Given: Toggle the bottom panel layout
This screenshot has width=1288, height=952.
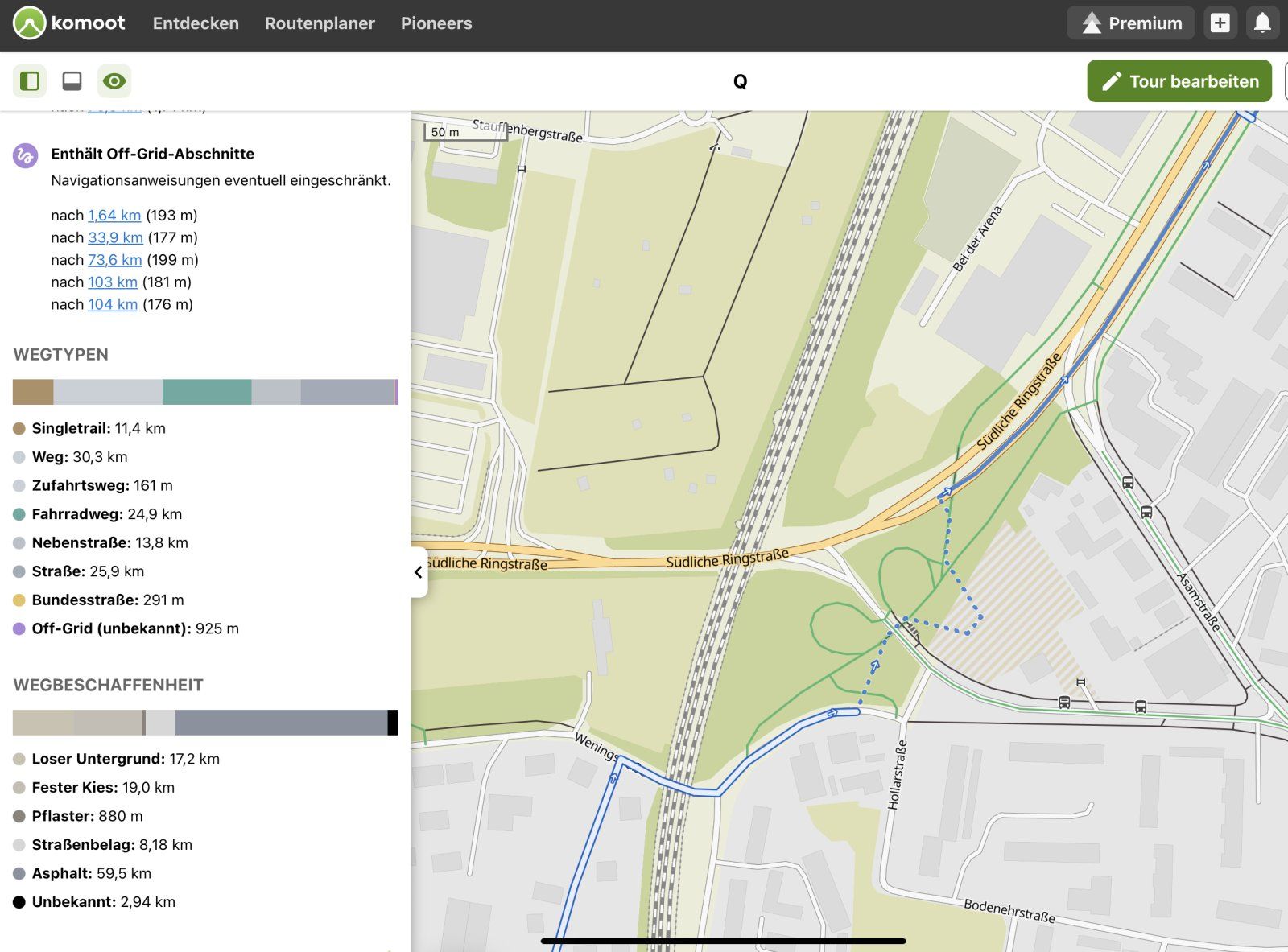Looking at the screenshot, I should point(72,81).
